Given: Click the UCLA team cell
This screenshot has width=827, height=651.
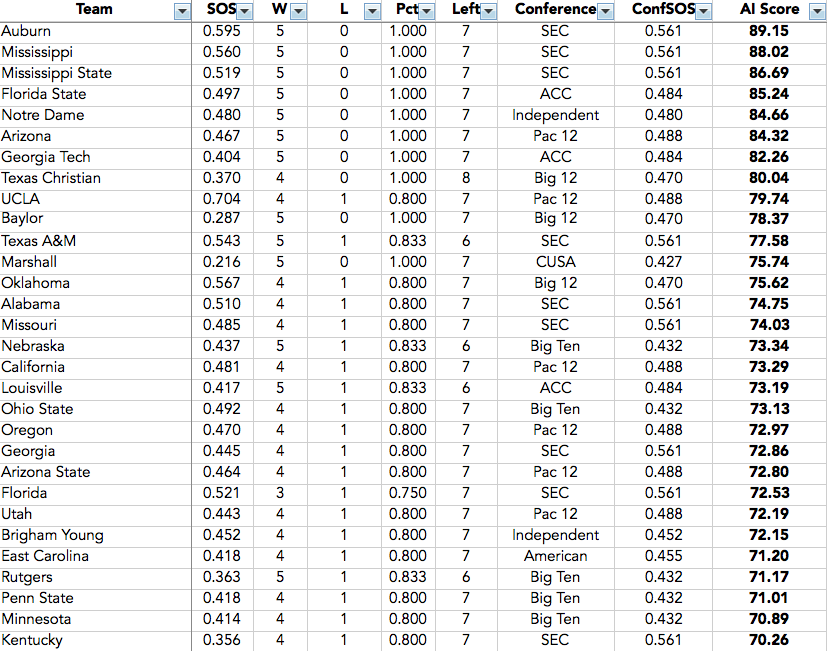Looking at the screenshot, I should pyautogui.click(x=95, y=199).
